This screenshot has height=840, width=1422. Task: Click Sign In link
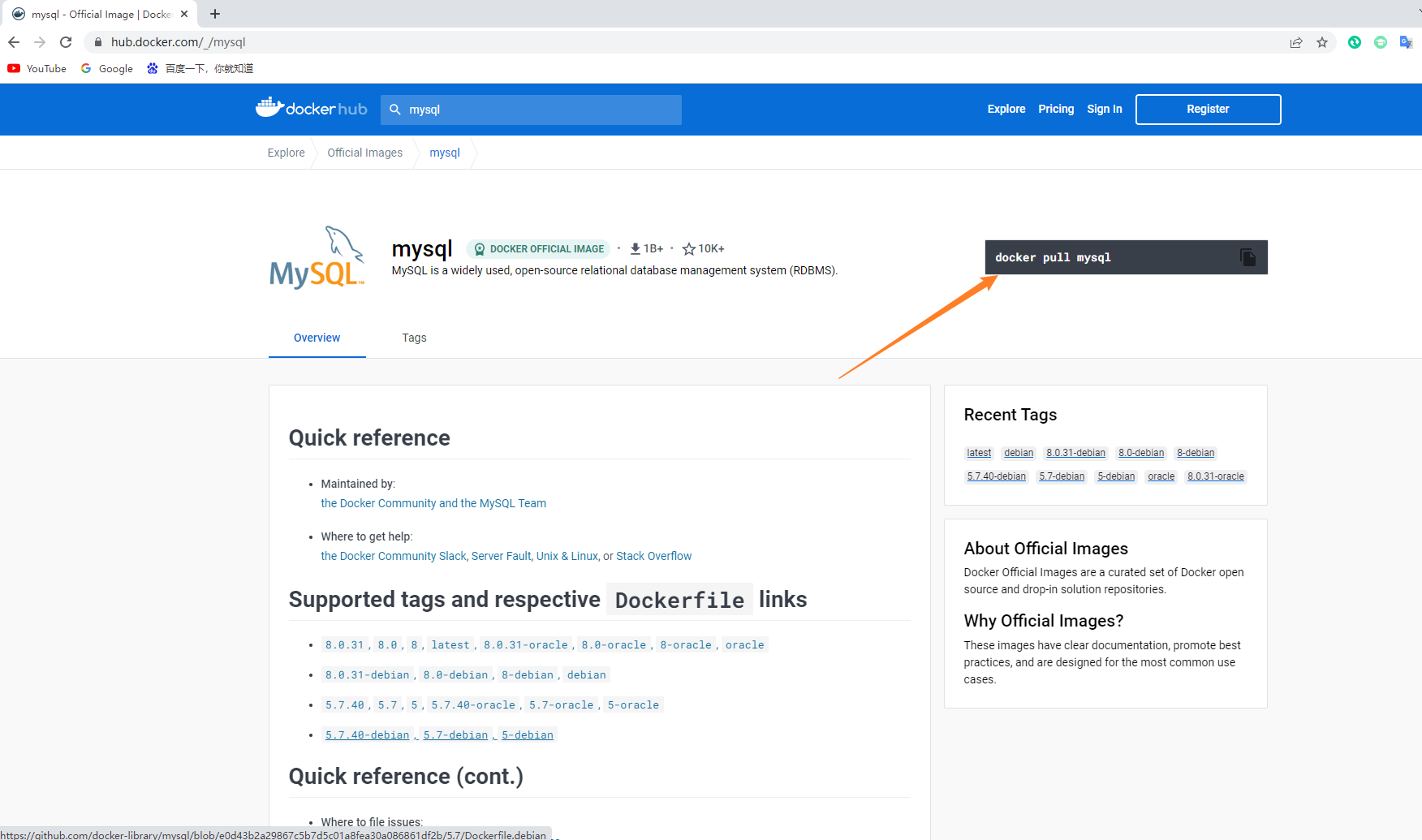point(1104,109)
